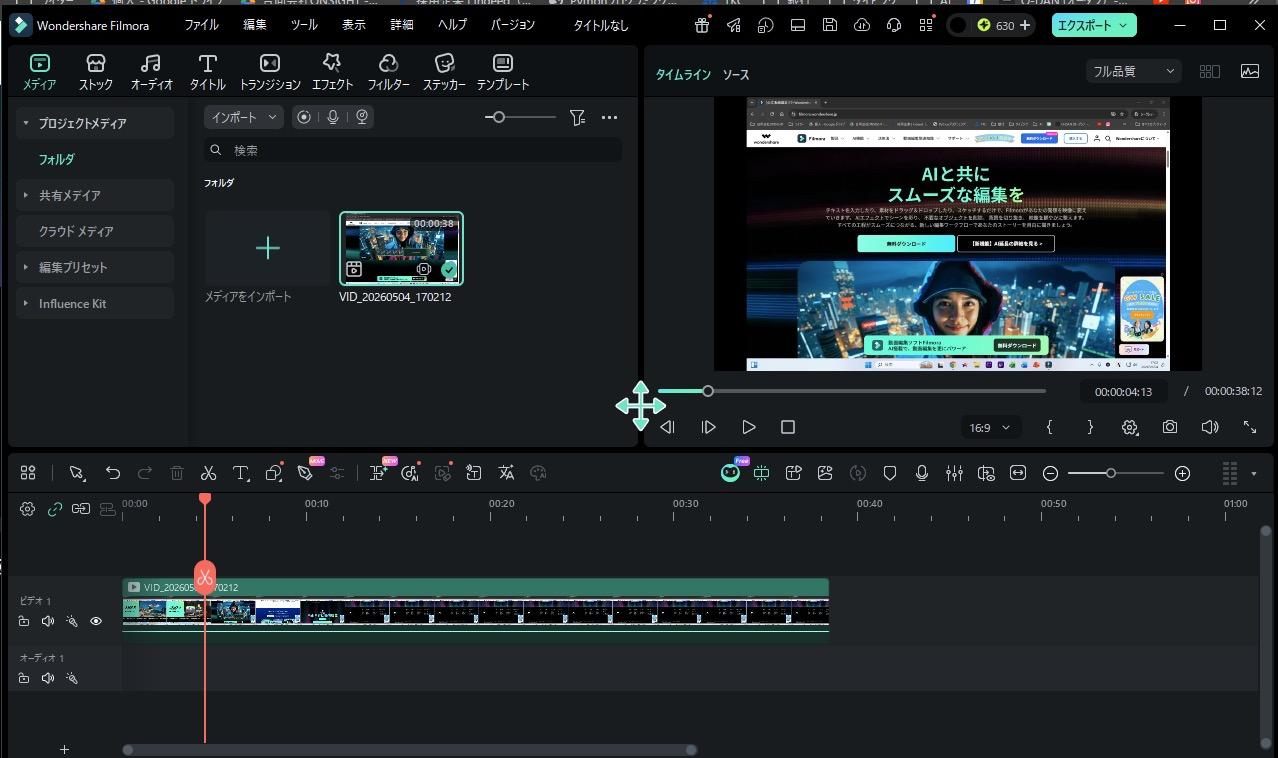Toggle the clip link icon next to ripple
1278x758 pixels.
coord(81,509)
